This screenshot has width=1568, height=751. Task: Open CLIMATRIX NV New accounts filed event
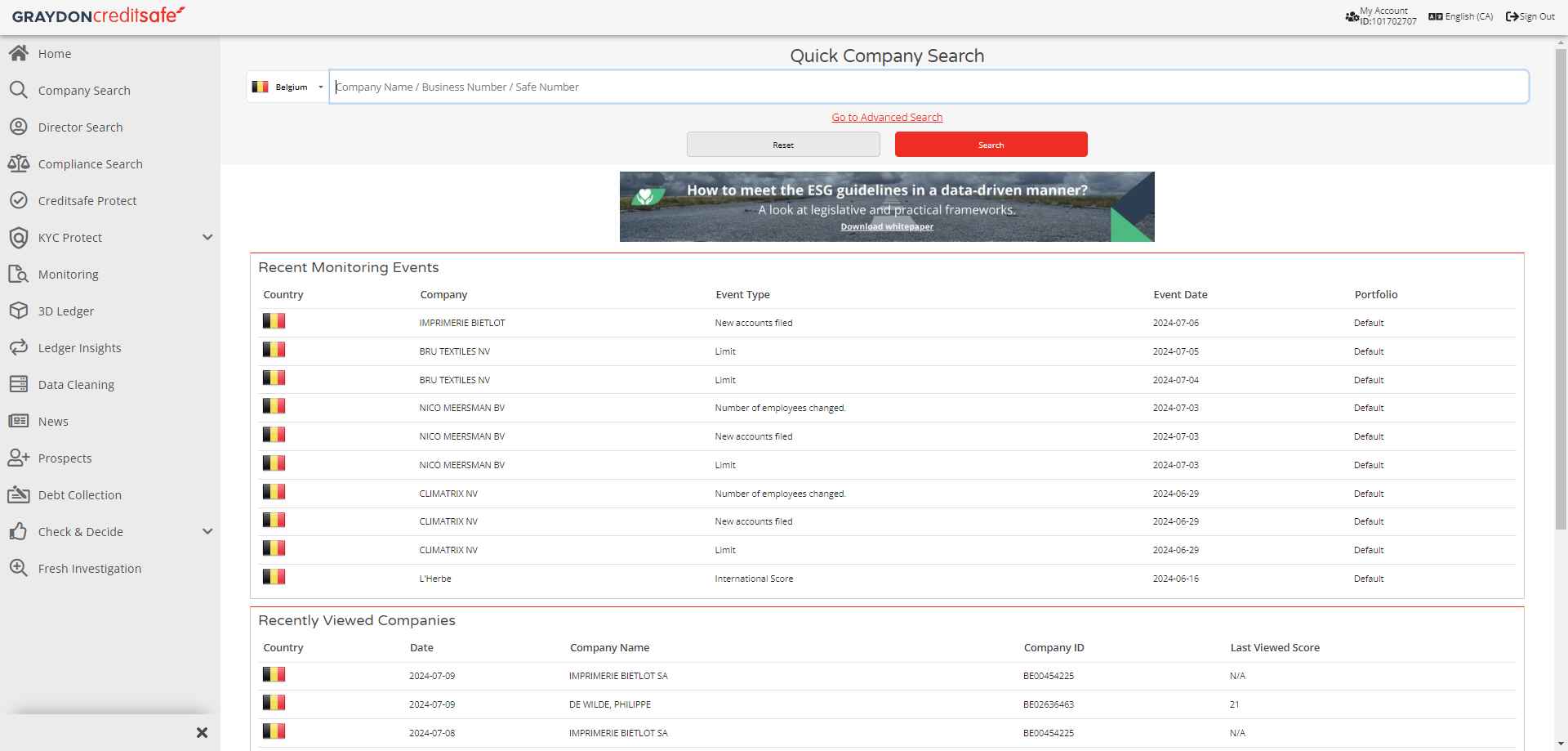[887, 521]
